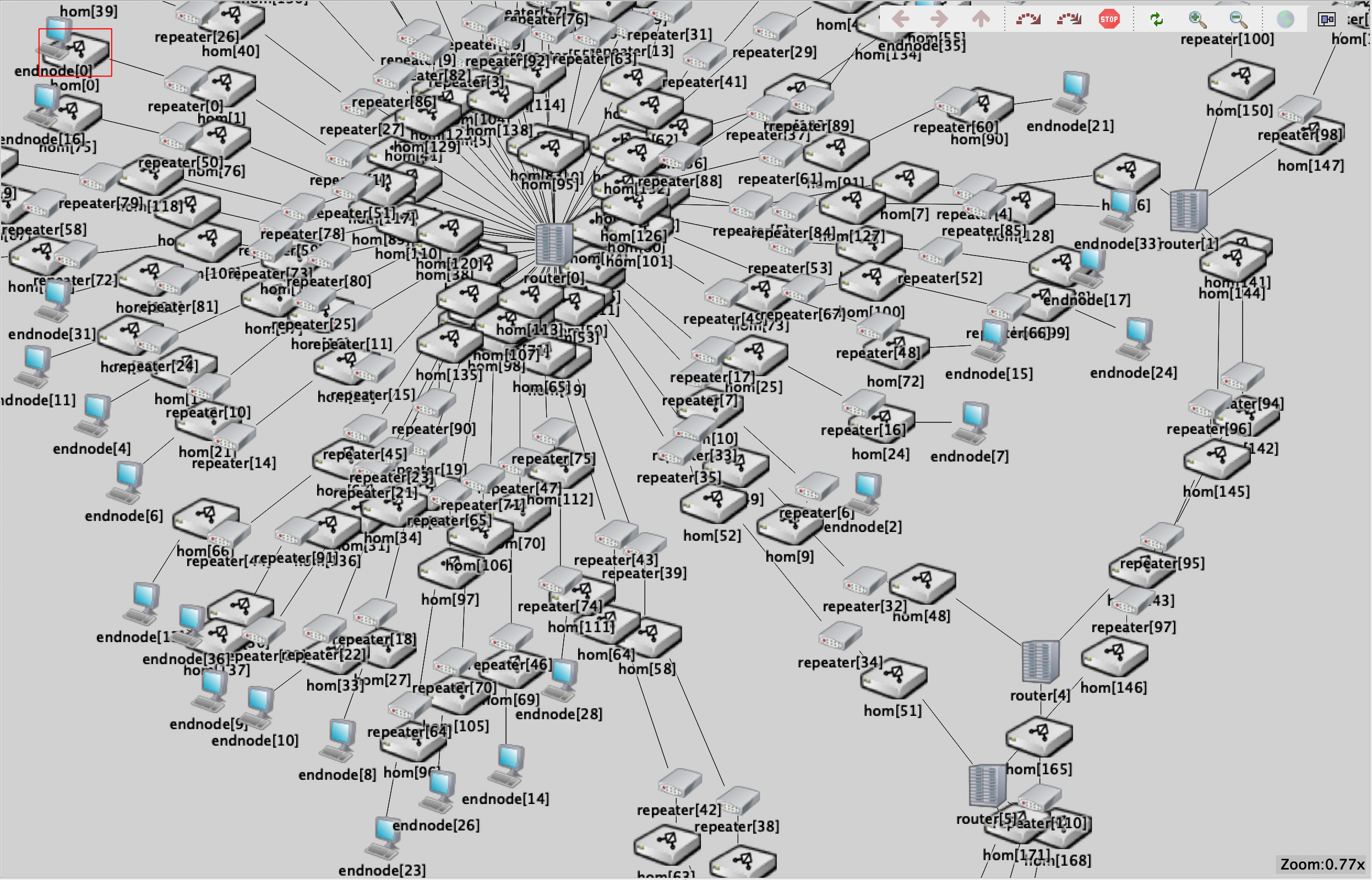Select the repeater[38] device icon

click(x=738, y=802)
